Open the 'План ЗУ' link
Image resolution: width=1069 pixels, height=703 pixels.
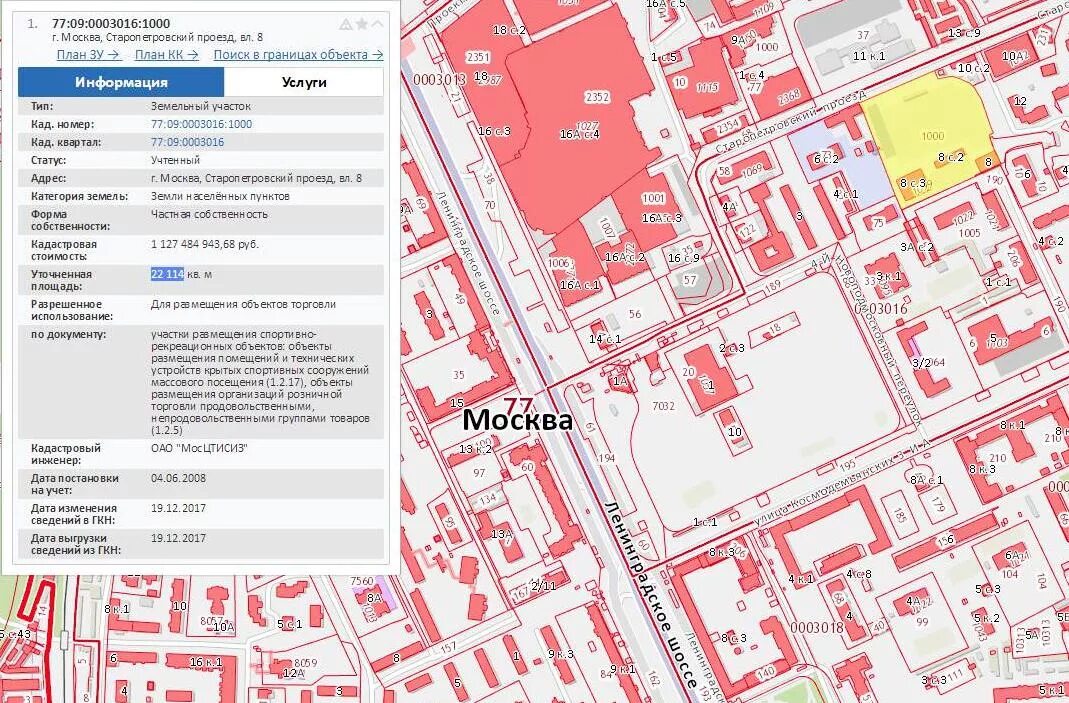pos(89,55)
